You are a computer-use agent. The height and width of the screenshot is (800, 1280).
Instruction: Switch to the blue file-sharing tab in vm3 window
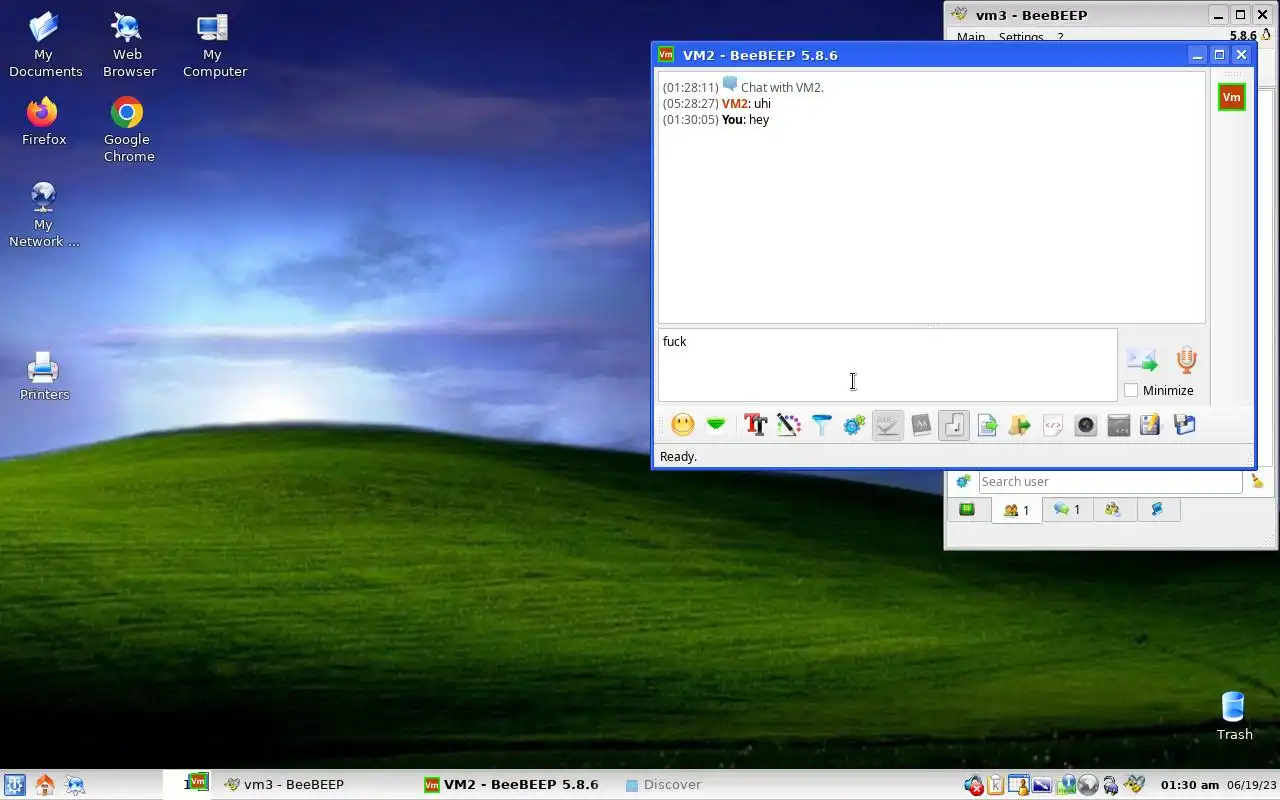[x=1158, y=510]
